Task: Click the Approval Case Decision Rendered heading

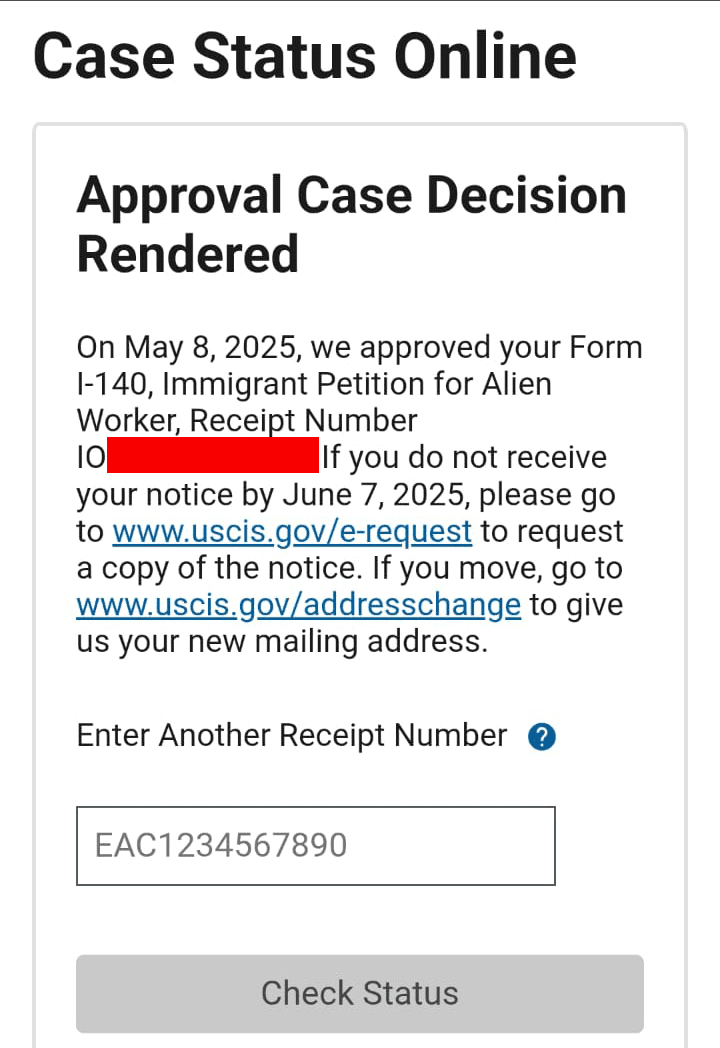Action: [352, 224]
